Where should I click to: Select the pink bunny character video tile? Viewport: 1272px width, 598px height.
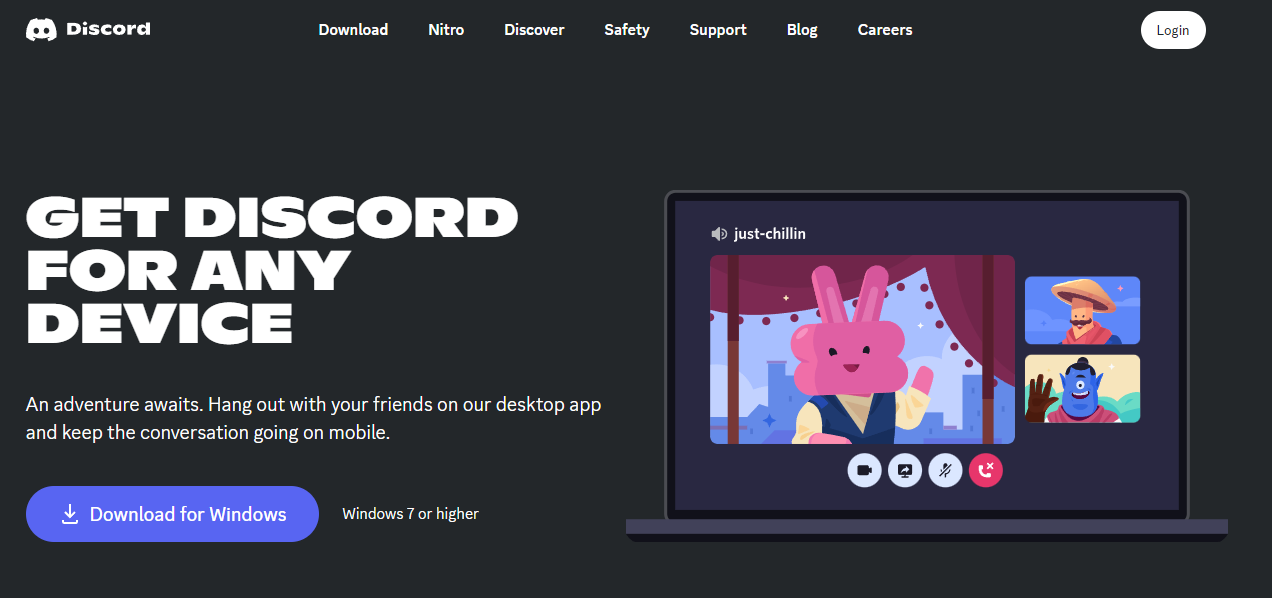tap(862, 349)
